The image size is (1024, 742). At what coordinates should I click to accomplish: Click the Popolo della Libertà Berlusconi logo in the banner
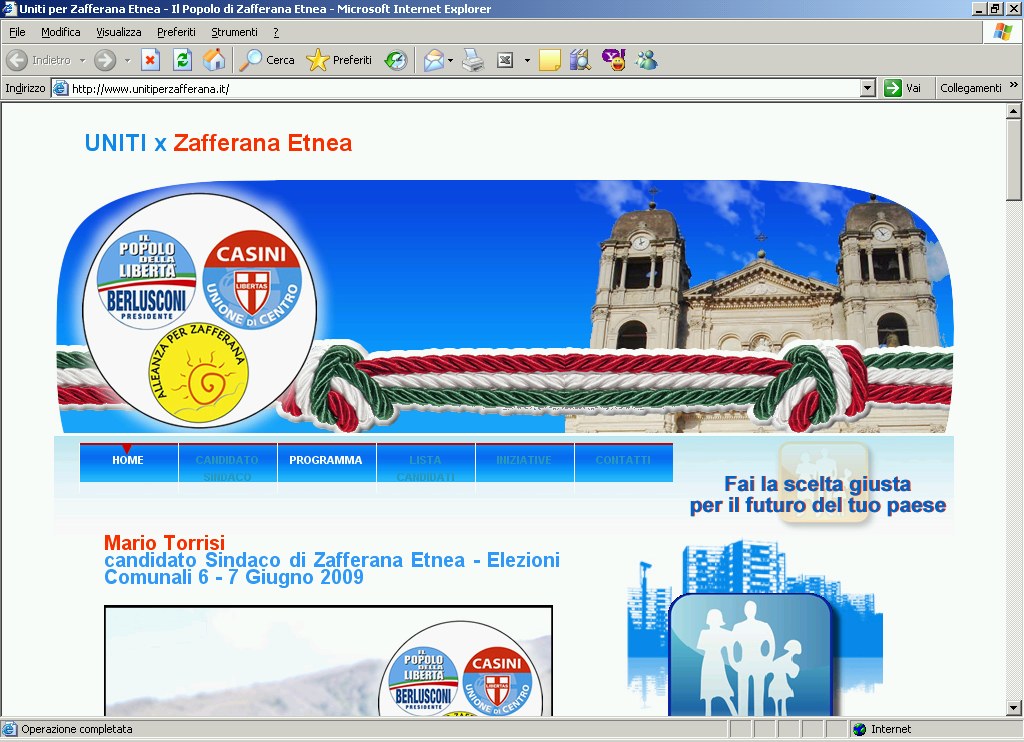(x=146, y=279)
